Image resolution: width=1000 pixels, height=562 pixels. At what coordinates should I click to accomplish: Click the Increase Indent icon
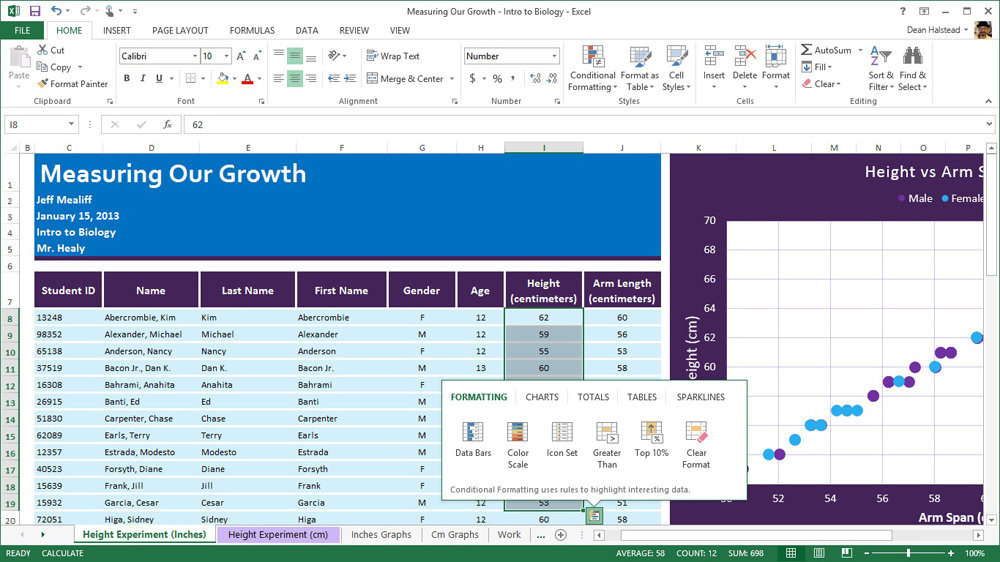point(350,78)
